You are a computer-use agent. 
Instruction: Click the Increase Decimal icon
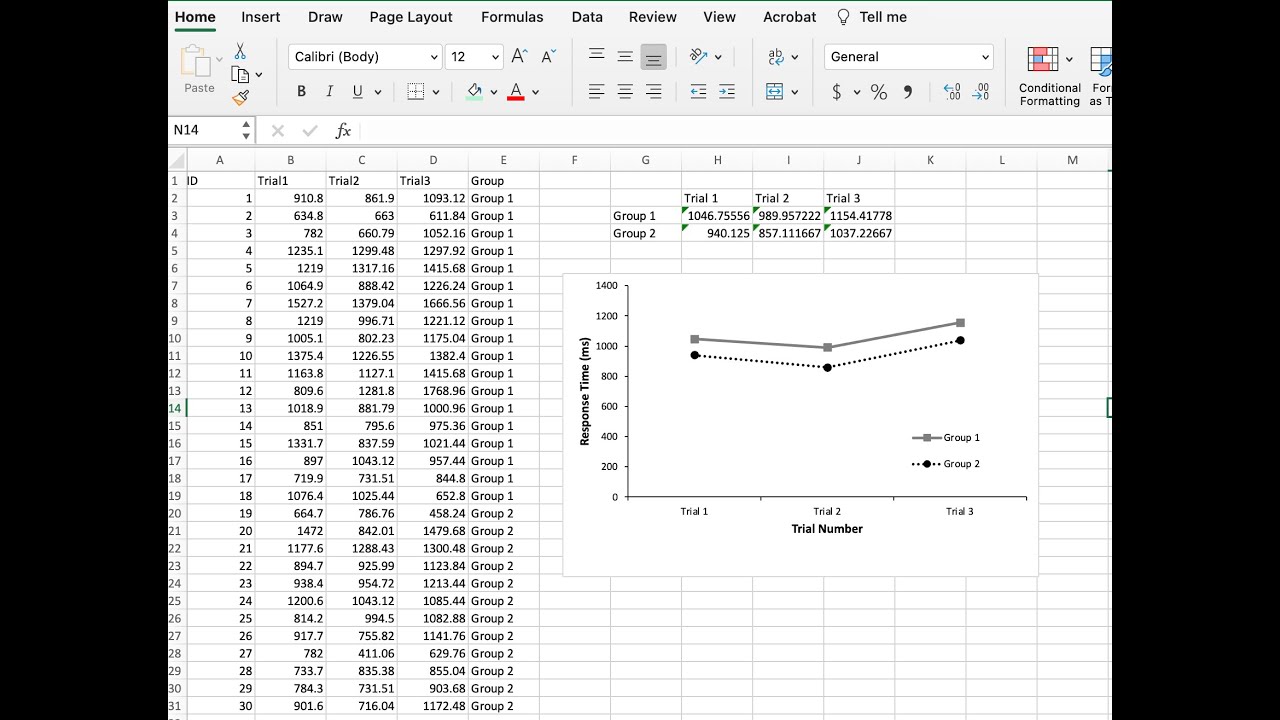(952, 92)
